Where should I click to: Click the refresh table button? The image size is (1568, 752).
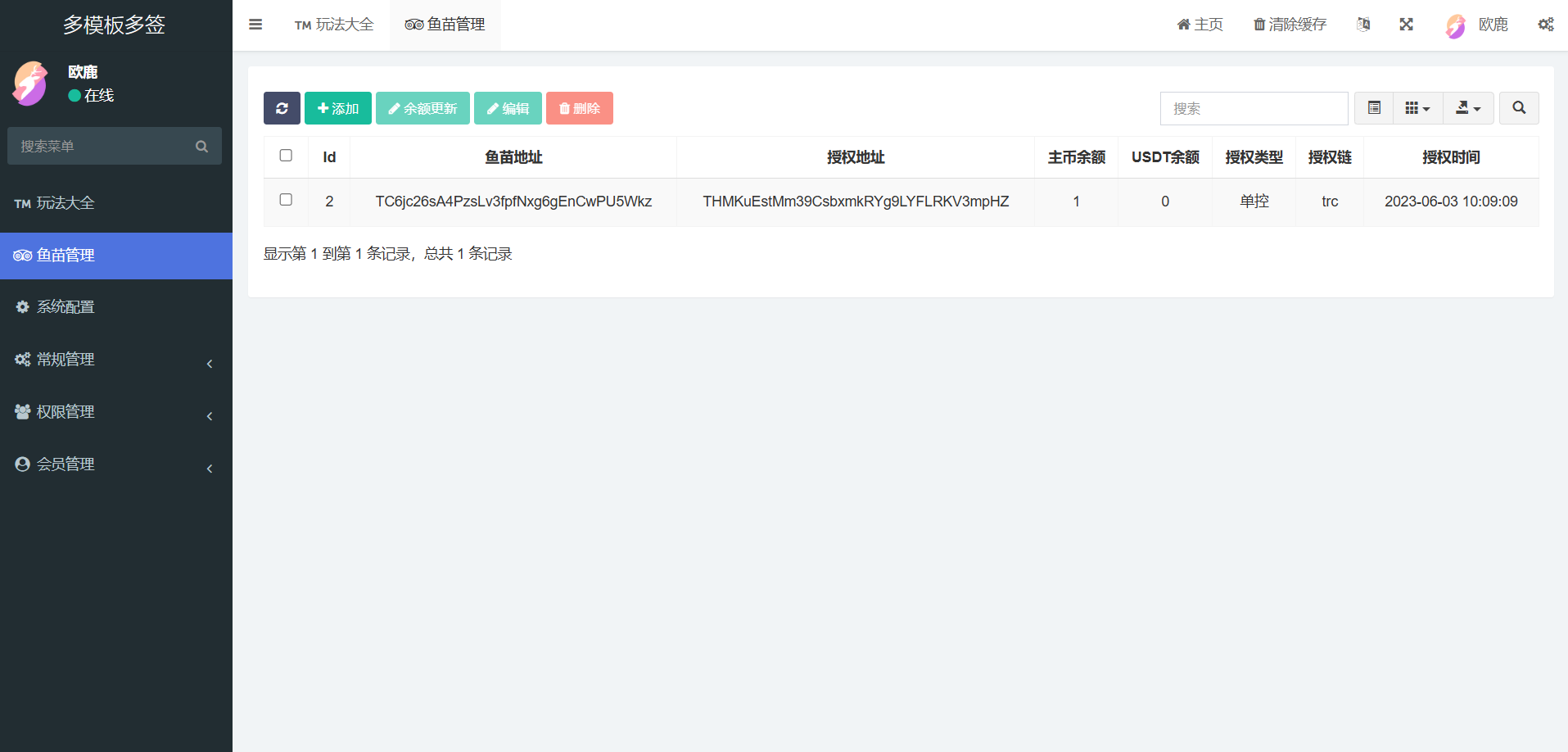pyautogui.click(x=282, y=108)
